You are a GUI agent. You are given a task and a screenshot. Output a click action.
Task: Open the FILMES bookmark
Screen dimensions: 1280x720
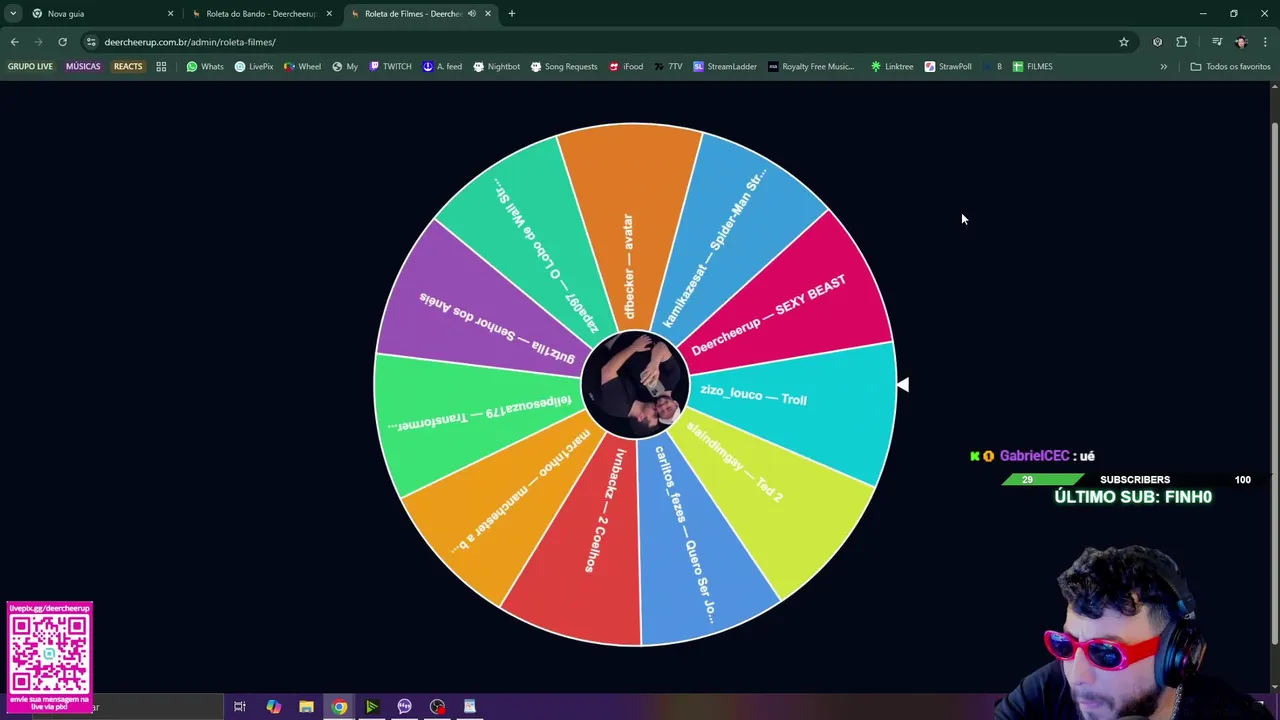point(1032,67)
